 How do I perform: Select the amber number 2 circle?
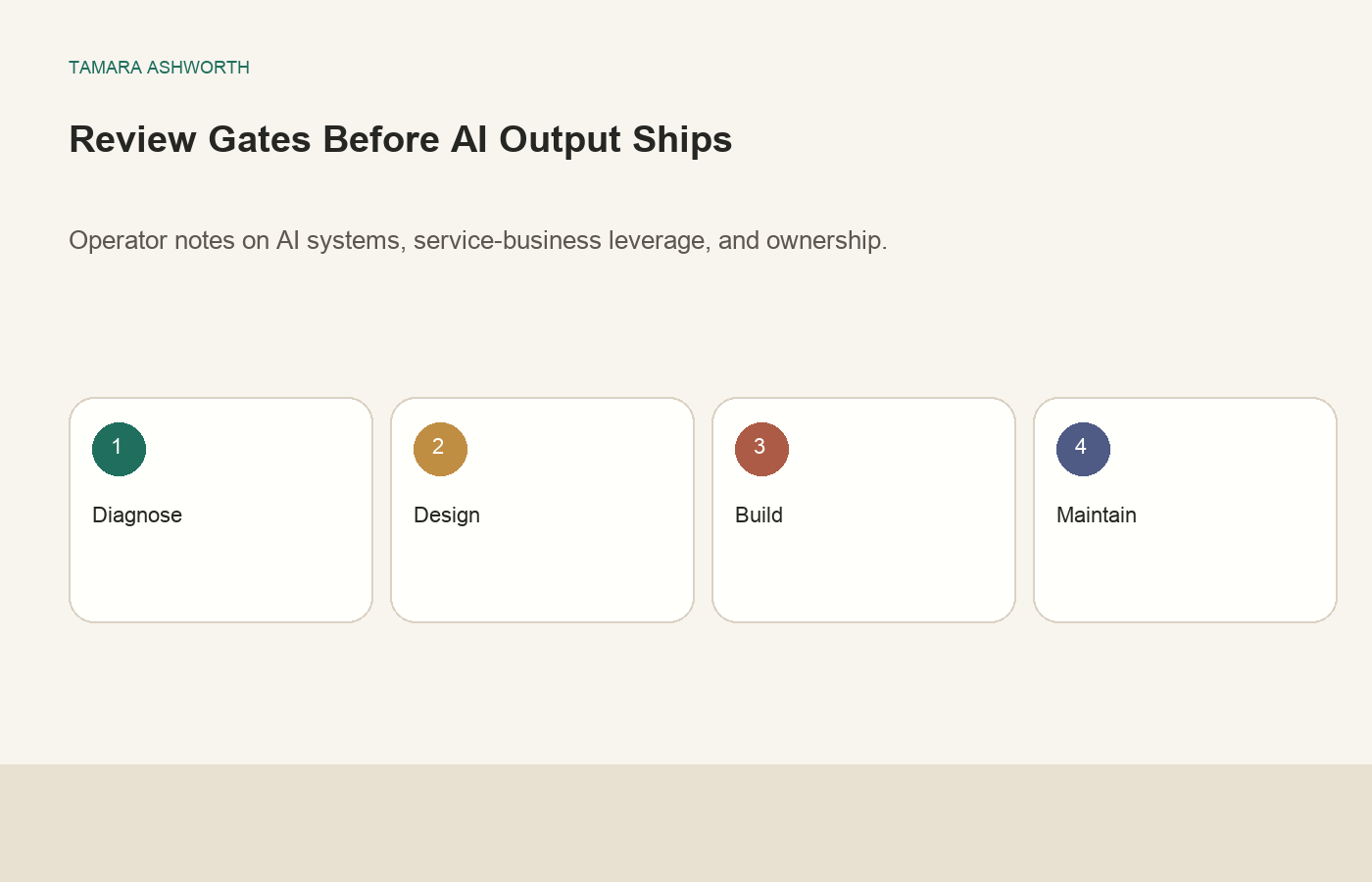[440, 449]
